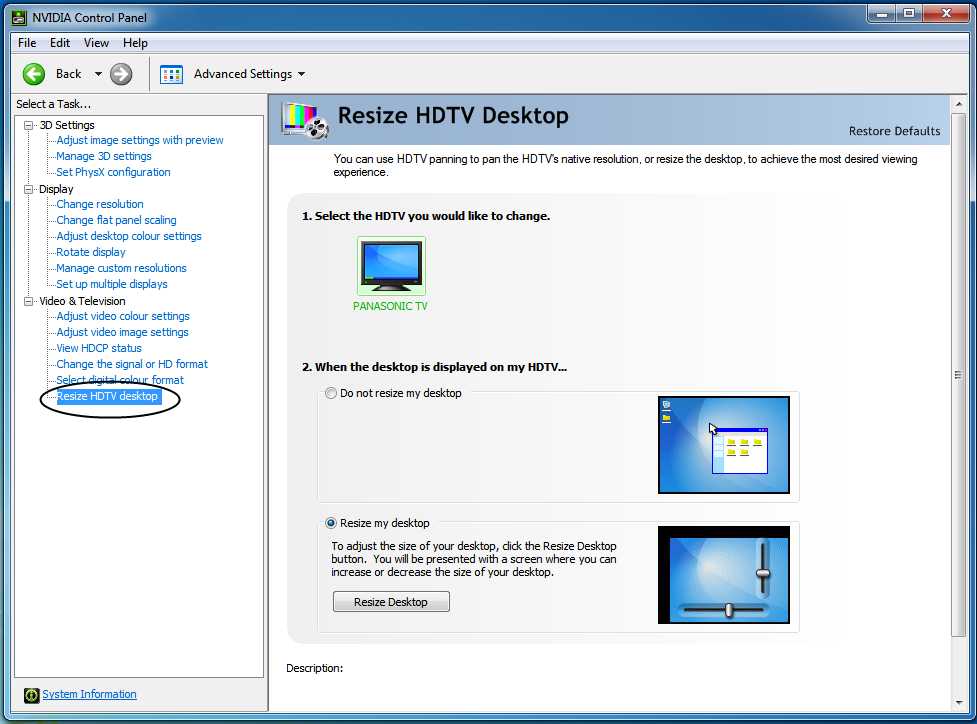Collapse the 3D Settings tree node

[x=28, y=125]
